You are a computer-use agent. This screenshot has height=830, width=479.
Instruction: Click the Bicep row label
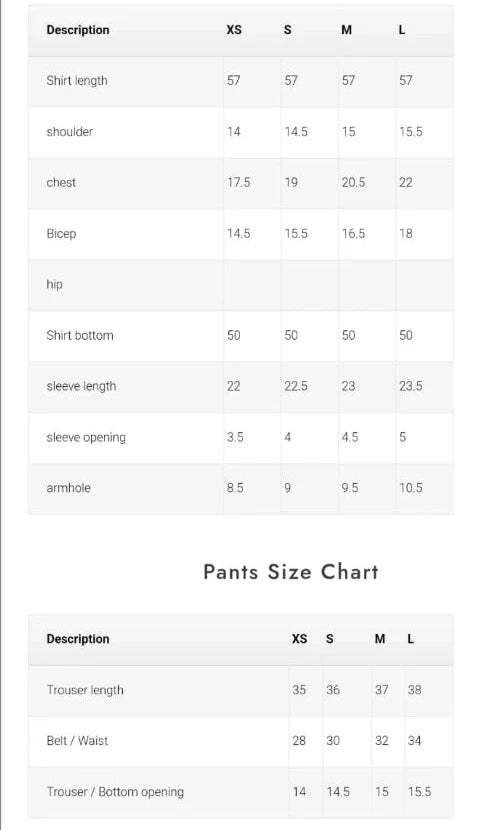[61, 233]
